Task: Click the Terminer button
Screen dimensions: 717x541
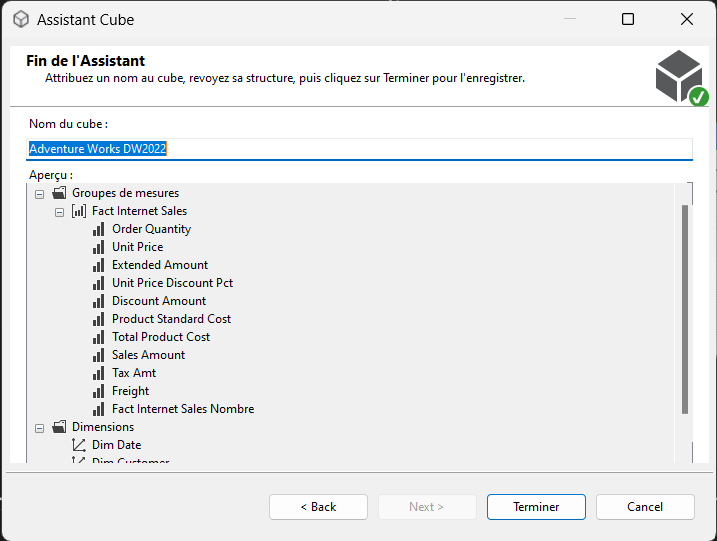Action: coord(536,507)
